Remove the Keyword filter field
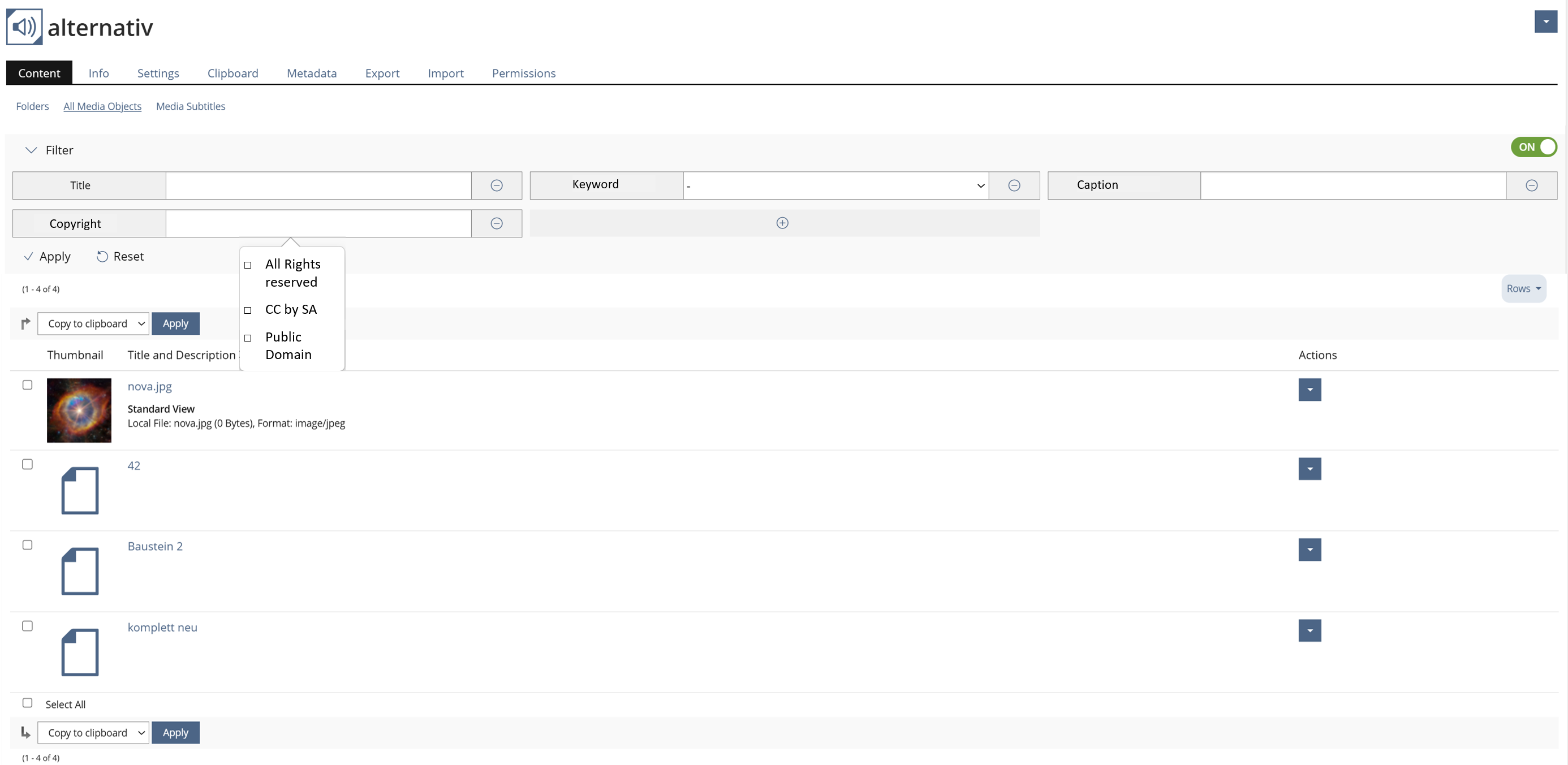Viewport: 1568px width, 765px height. point(1014,185)
